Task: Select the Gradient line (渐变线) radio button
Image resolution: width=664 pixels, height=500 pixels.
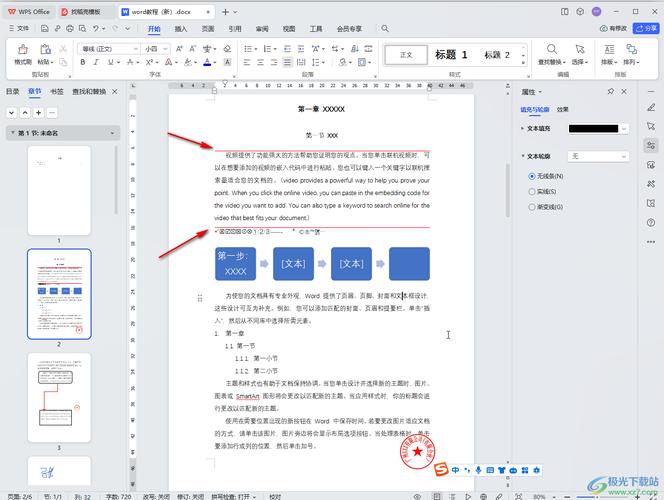Action: (532, 207)
